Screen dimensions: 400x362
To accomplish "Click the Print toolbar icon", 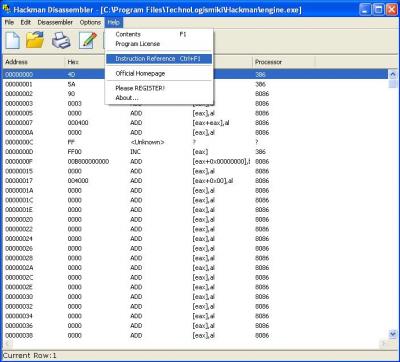I will click(61, 40).
